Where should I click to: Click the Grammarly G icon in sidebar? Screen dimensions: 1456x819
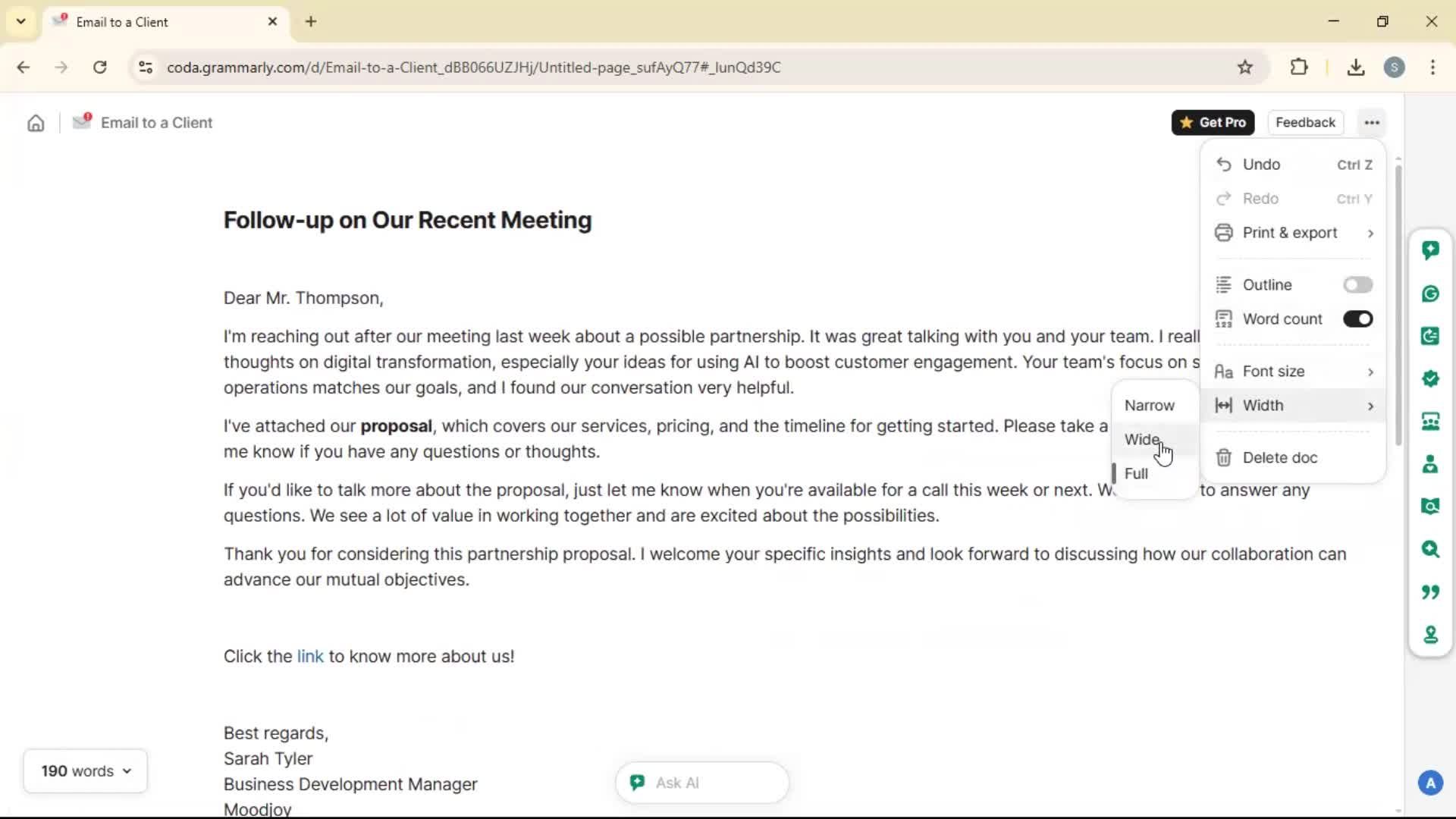[1430, 293]
